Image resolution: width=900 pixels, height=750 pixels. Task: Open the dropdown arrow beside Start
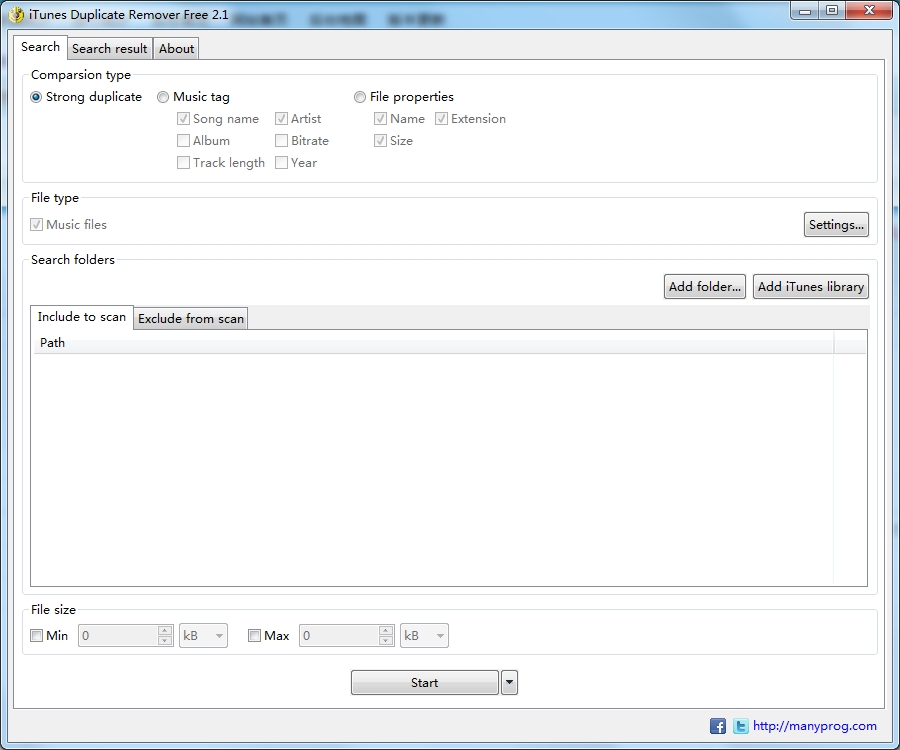pyautogui.click(x=509, y=682)
